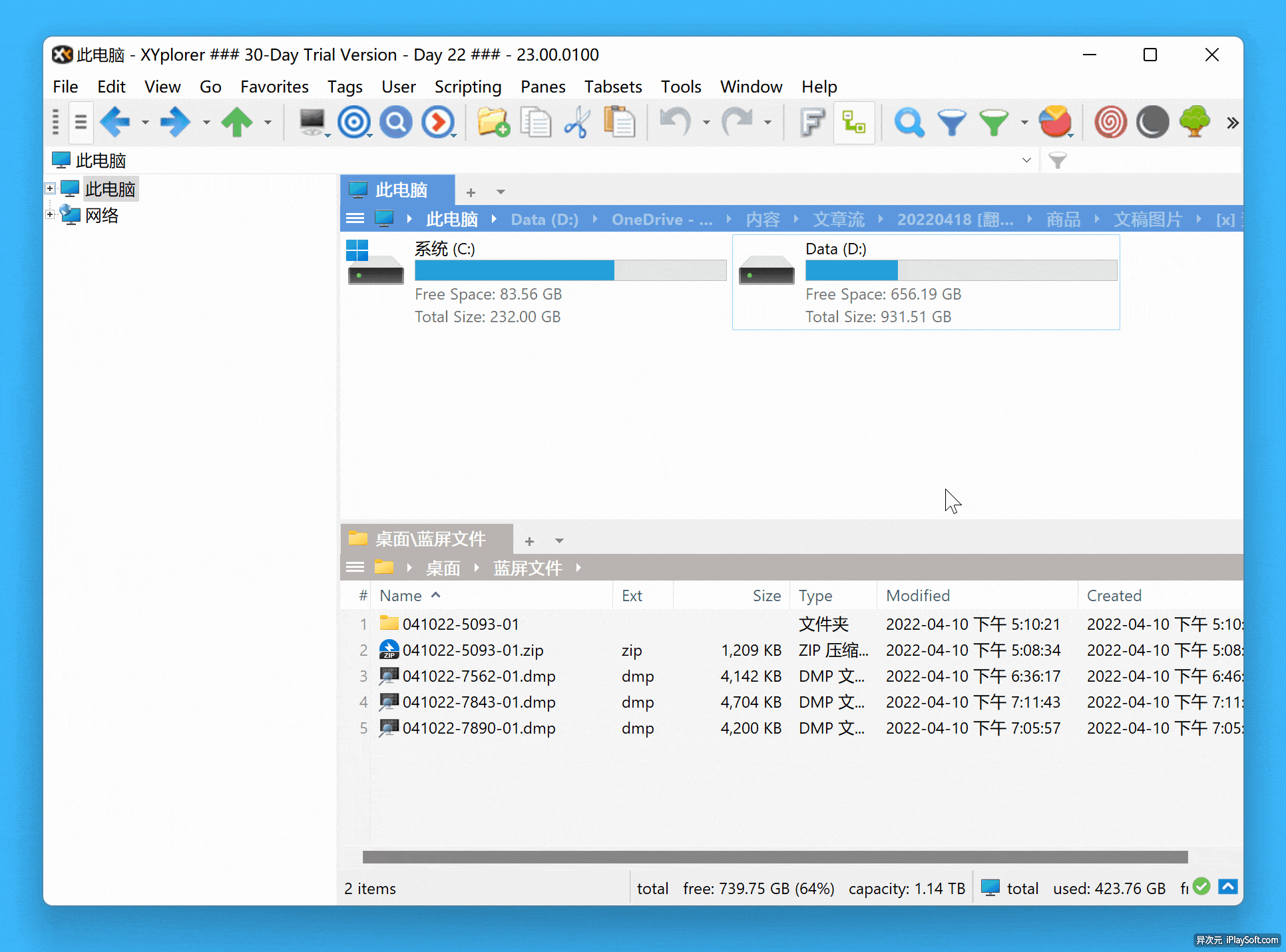
Task: Click the red spiral hotlist icon
Action: click(1110, 122)
